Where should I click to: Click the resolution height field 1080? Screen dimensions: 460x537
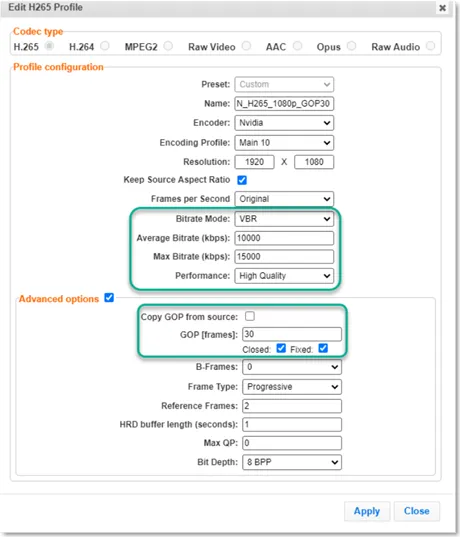coord(314,162)
